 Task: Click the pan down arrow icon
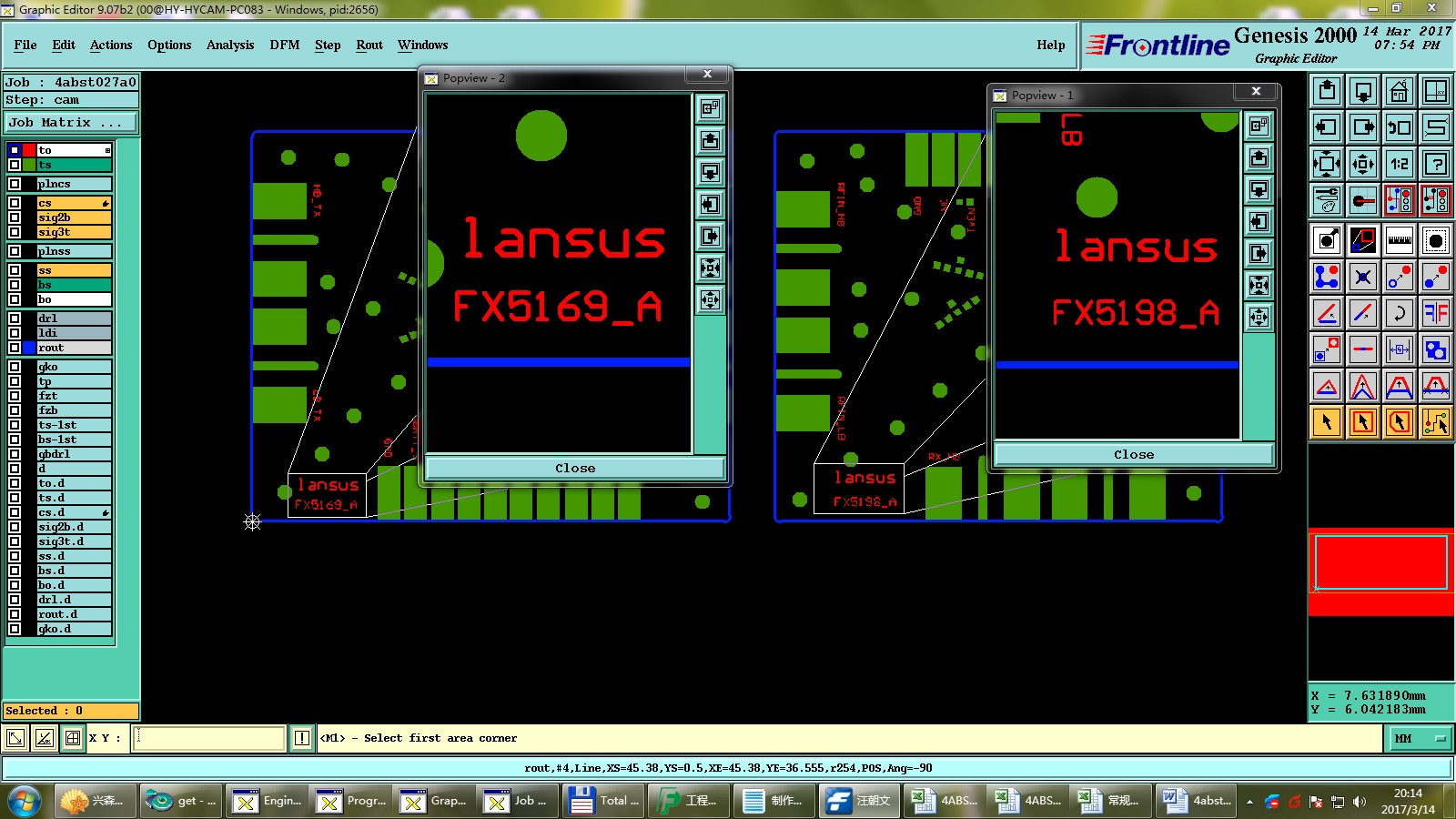click(1363, 91)
